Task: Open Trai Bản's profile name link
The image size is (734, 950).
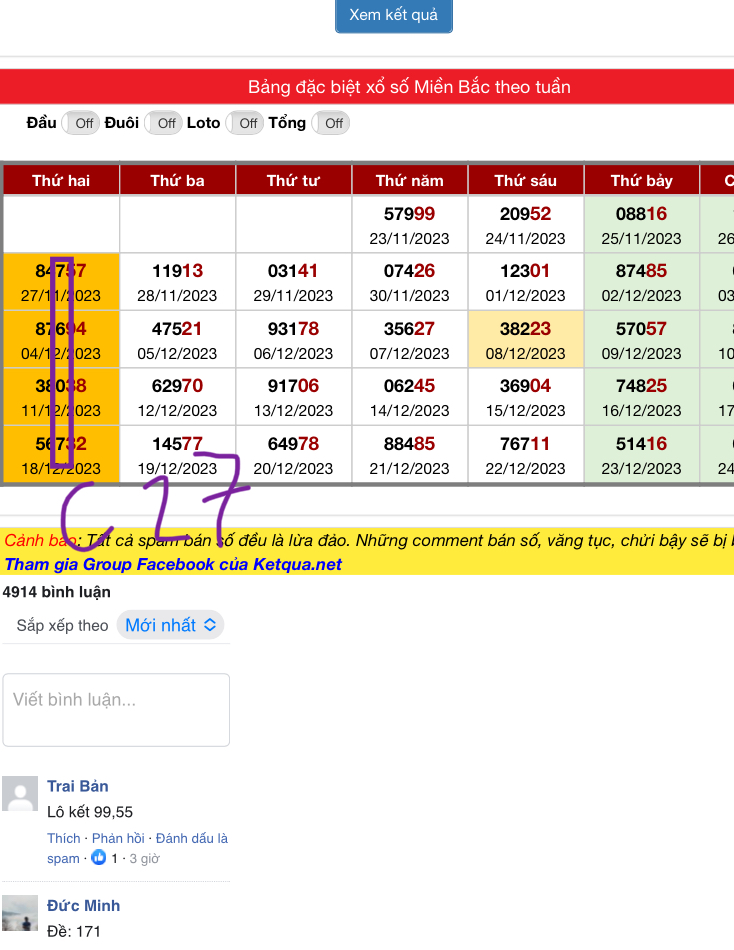Action: [78, 786]
